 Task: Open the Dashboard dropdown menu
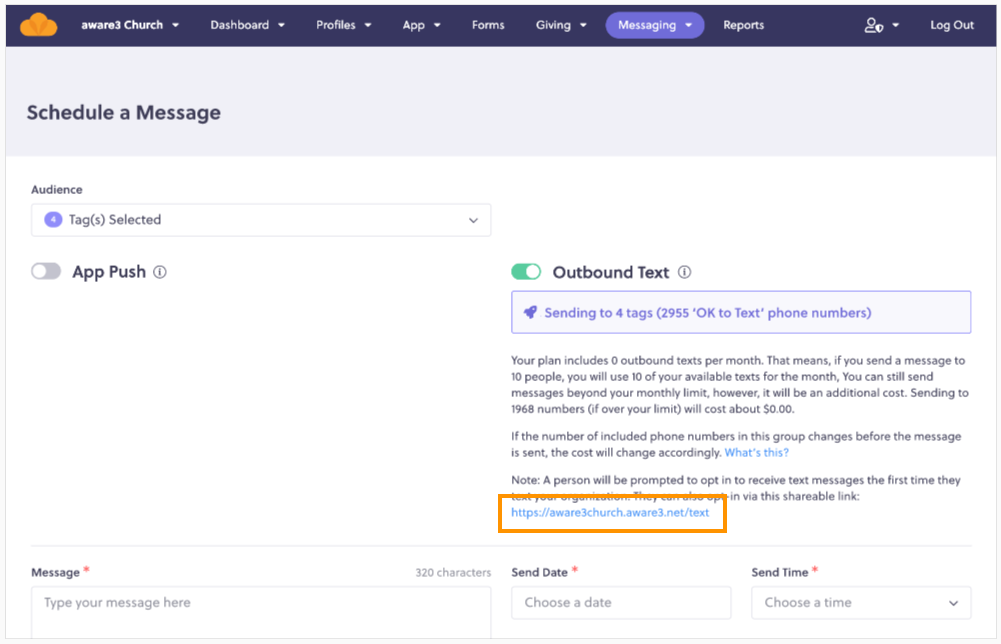click(x=248, y=25)
